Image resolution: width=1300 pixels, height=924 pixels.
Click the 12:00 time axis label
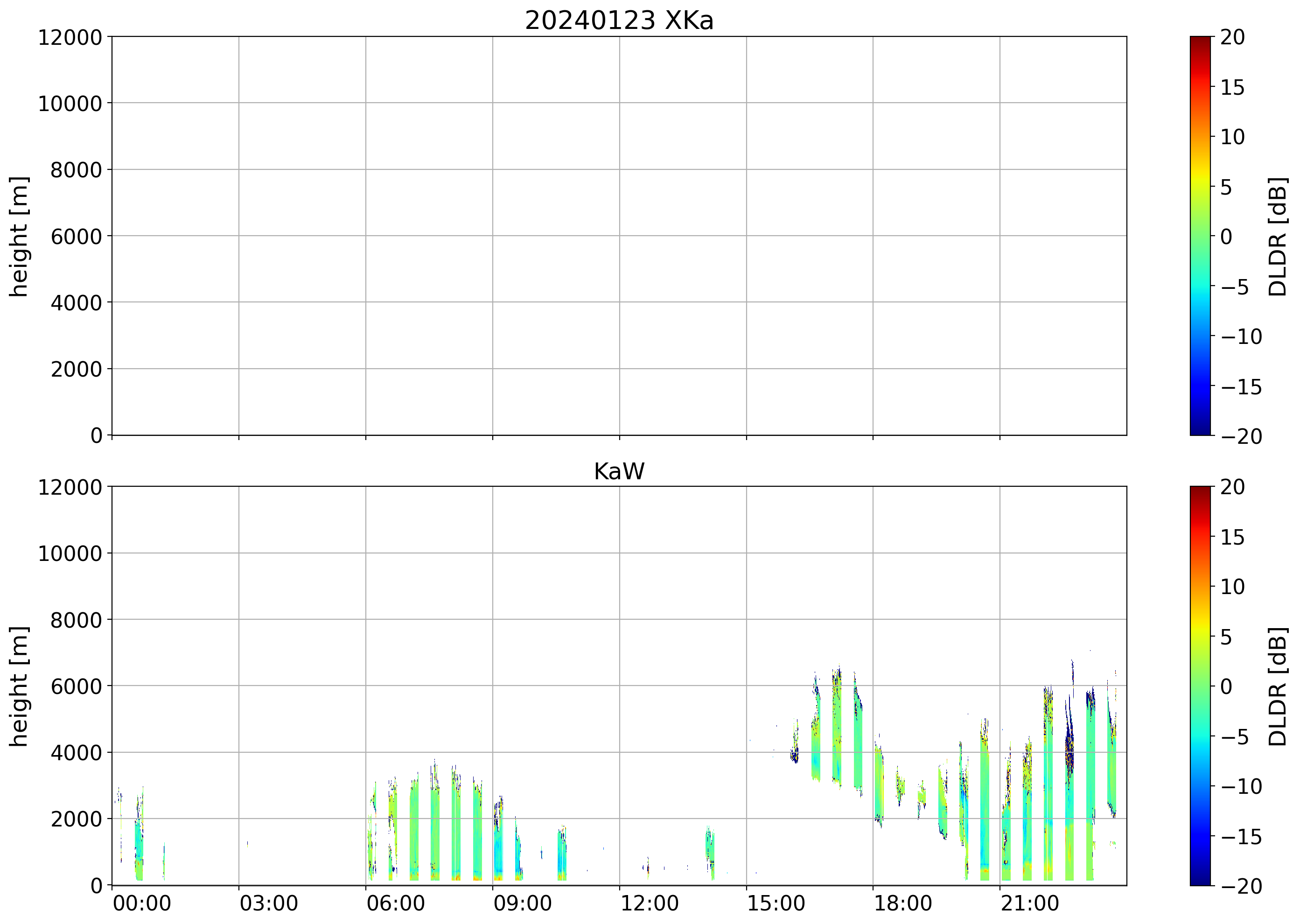[649, 903]
